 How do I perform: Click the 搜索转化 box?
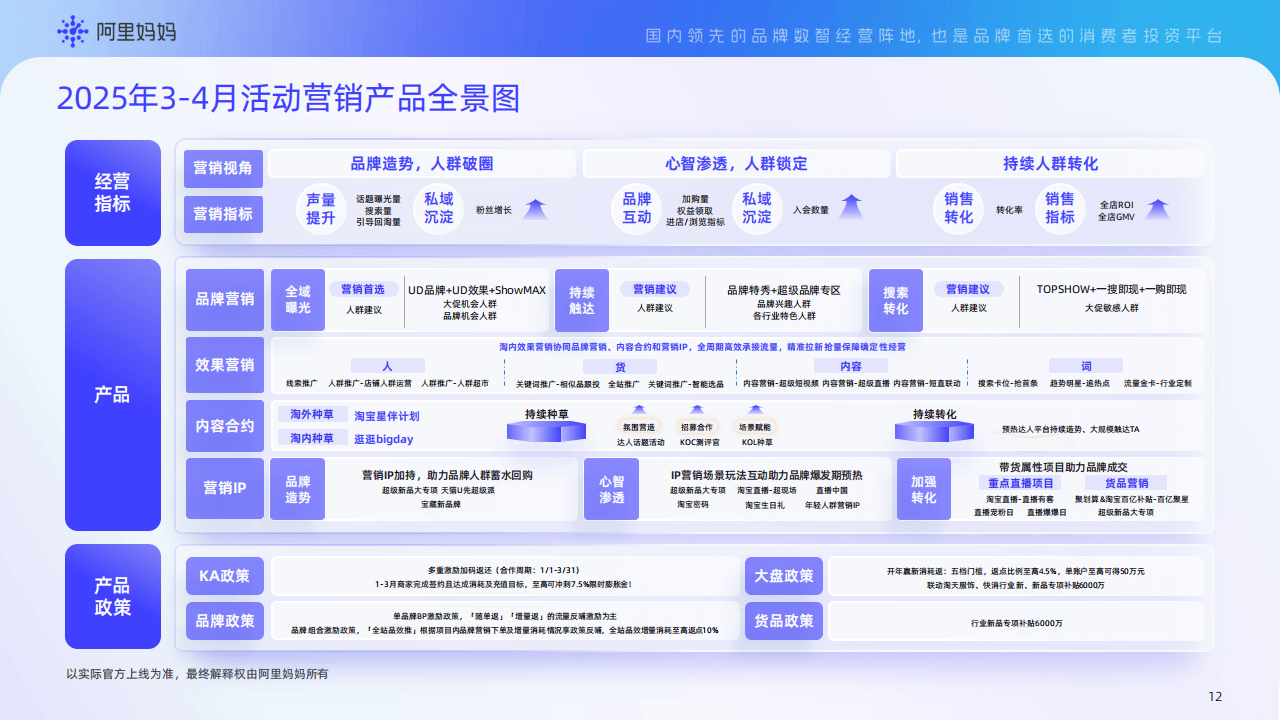[x=896, y=299]
